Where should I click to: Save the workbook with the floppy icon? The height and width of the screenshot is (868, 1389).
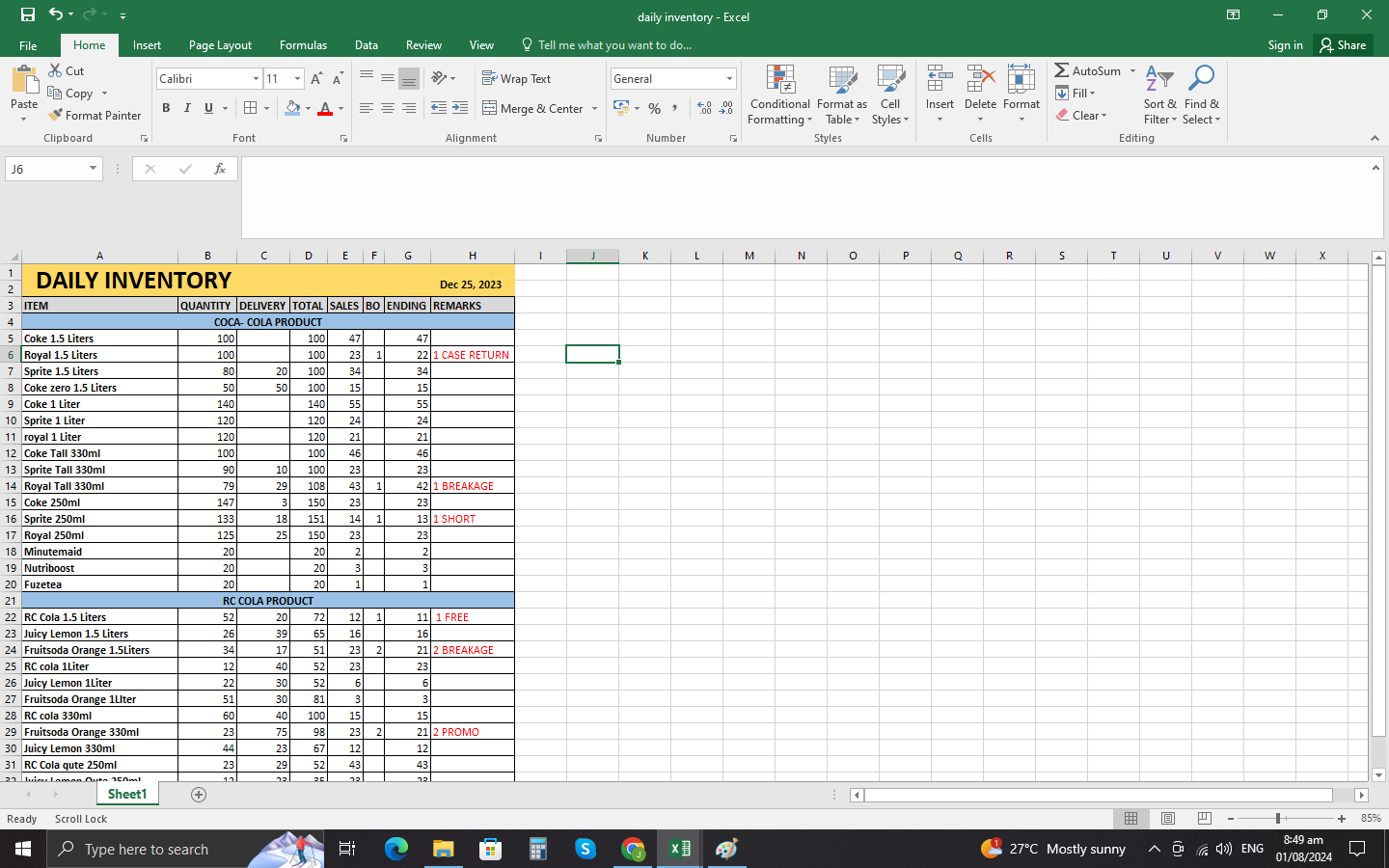point(27,14)
